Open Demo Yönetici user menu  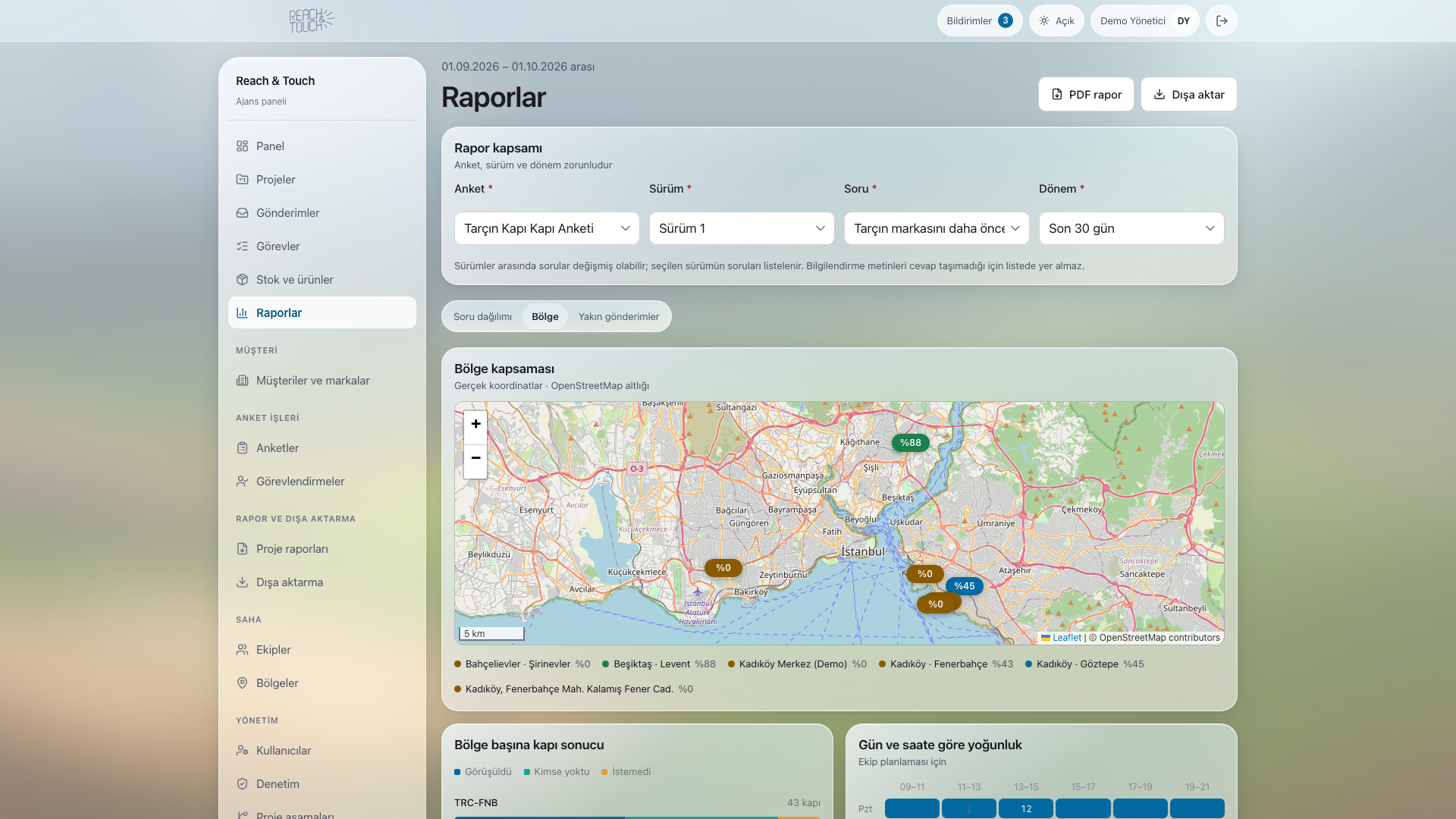1144,20
